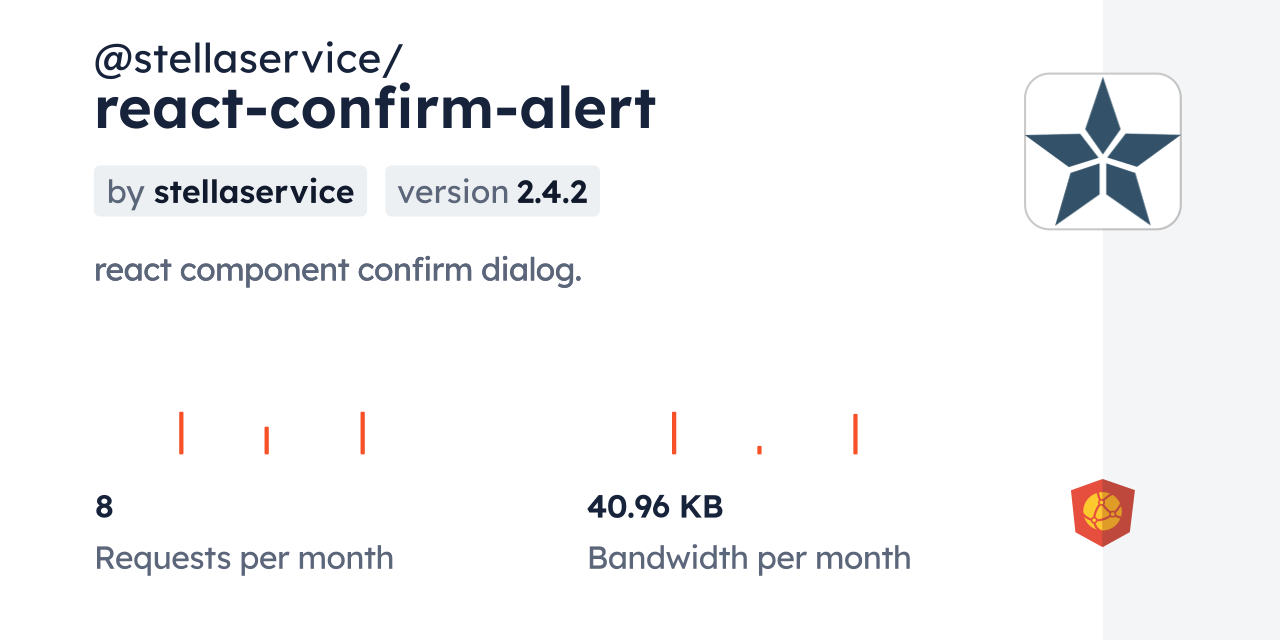Select the "version 2.4.2" badge
The image size is (1280, 640).
tap(492, 192)
